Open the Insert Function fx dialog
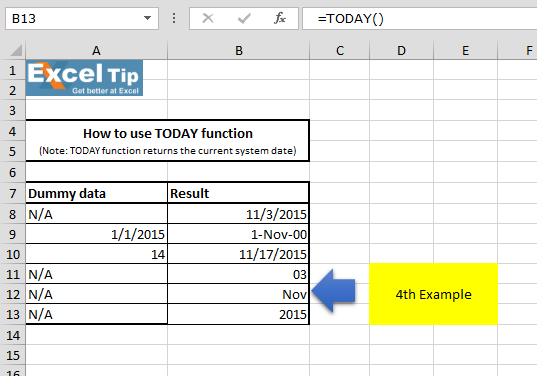 [279, 18]
